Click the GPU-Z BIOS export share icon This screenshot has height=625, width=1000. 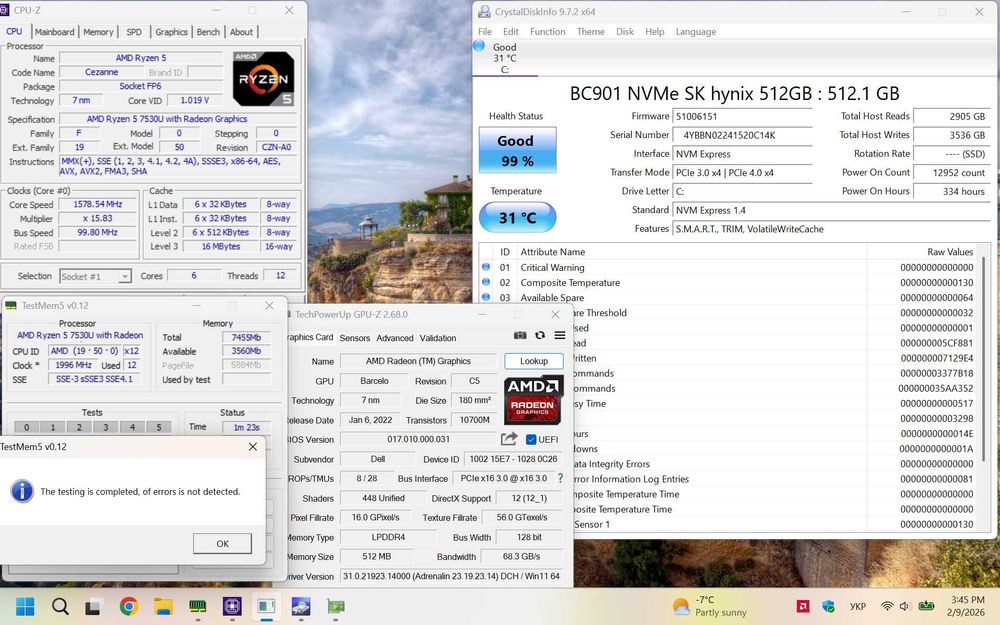coord(509,439)
